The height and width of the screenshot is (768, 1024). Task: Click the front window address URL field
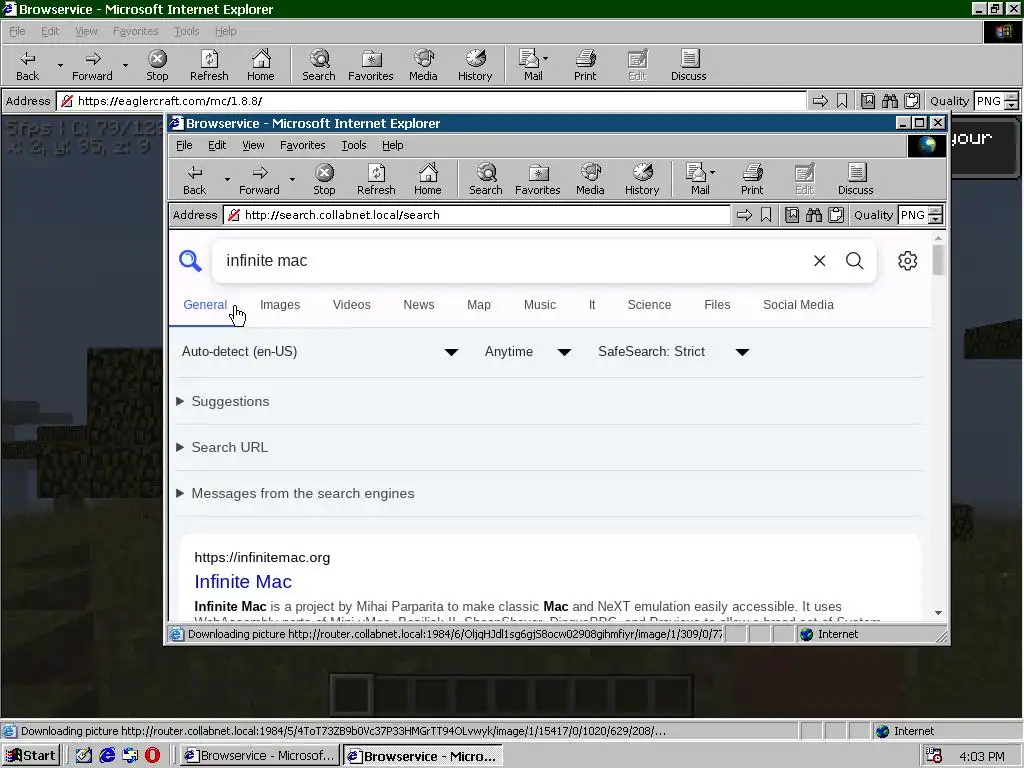(477, 215)
